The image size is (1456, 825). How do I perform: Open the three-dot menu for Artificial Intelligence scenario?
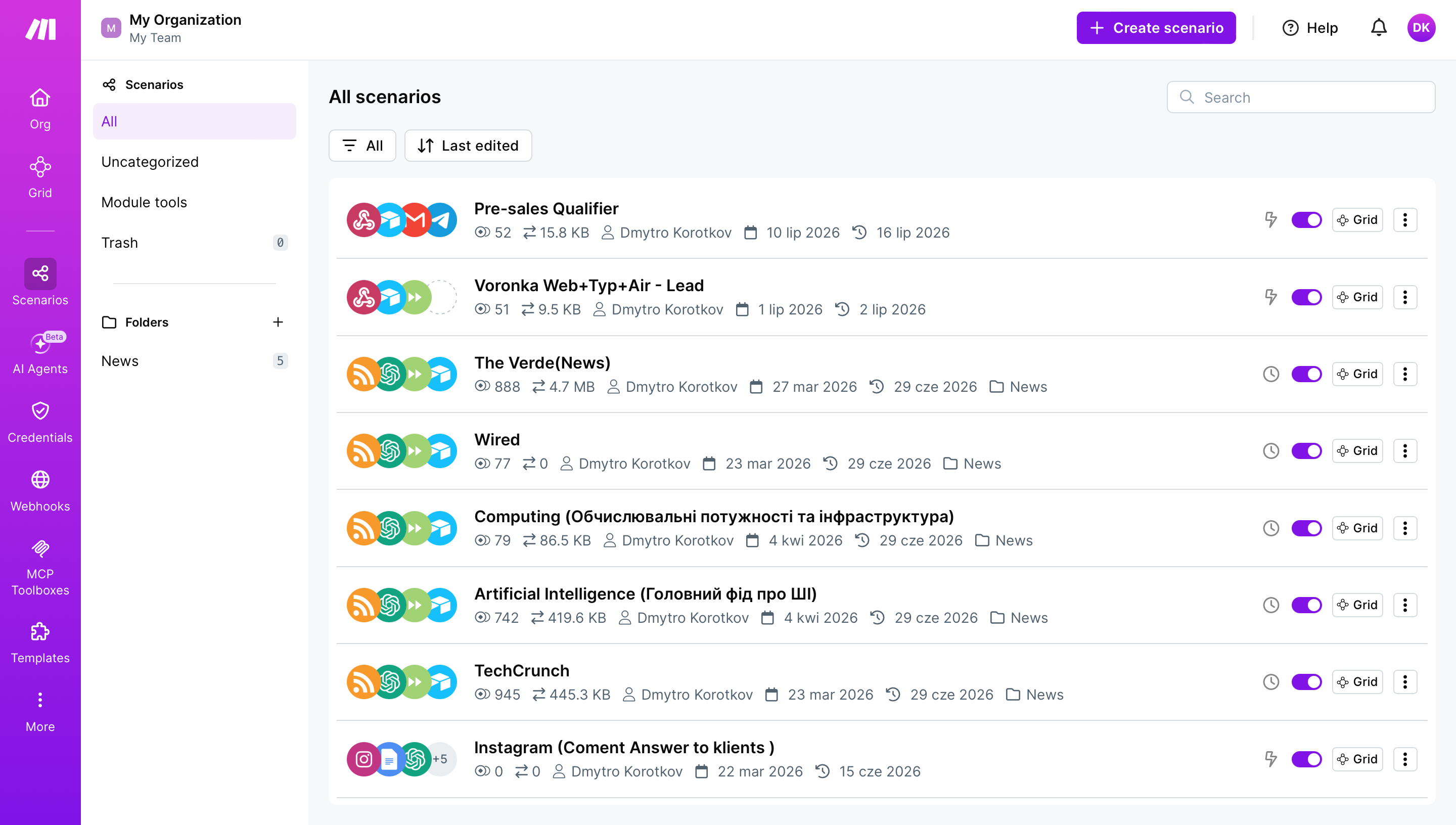pos(1405,605)
